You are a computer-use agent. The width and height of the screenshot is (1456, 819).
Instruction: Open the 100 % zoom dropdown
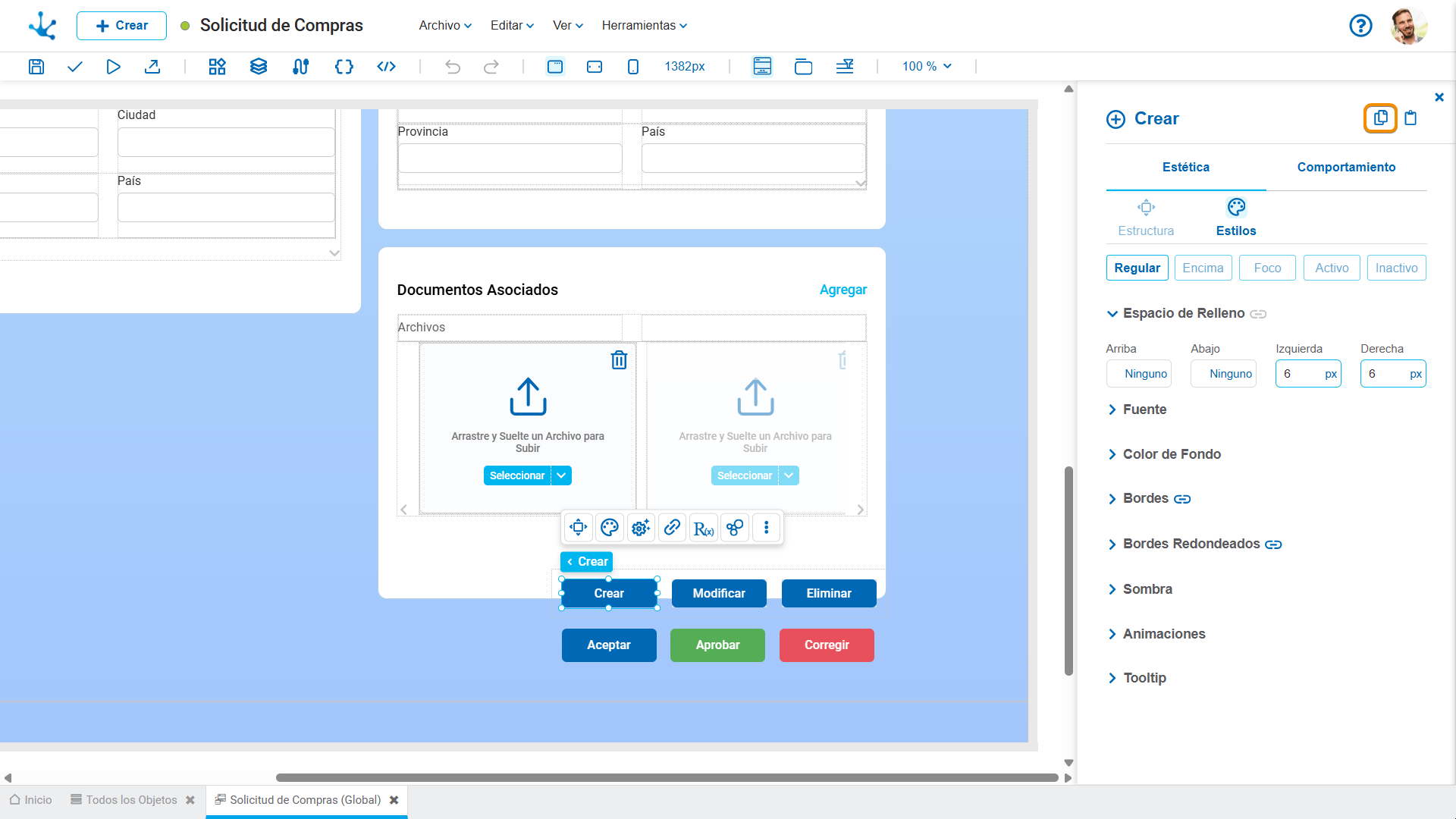click(x=927, y=67)
